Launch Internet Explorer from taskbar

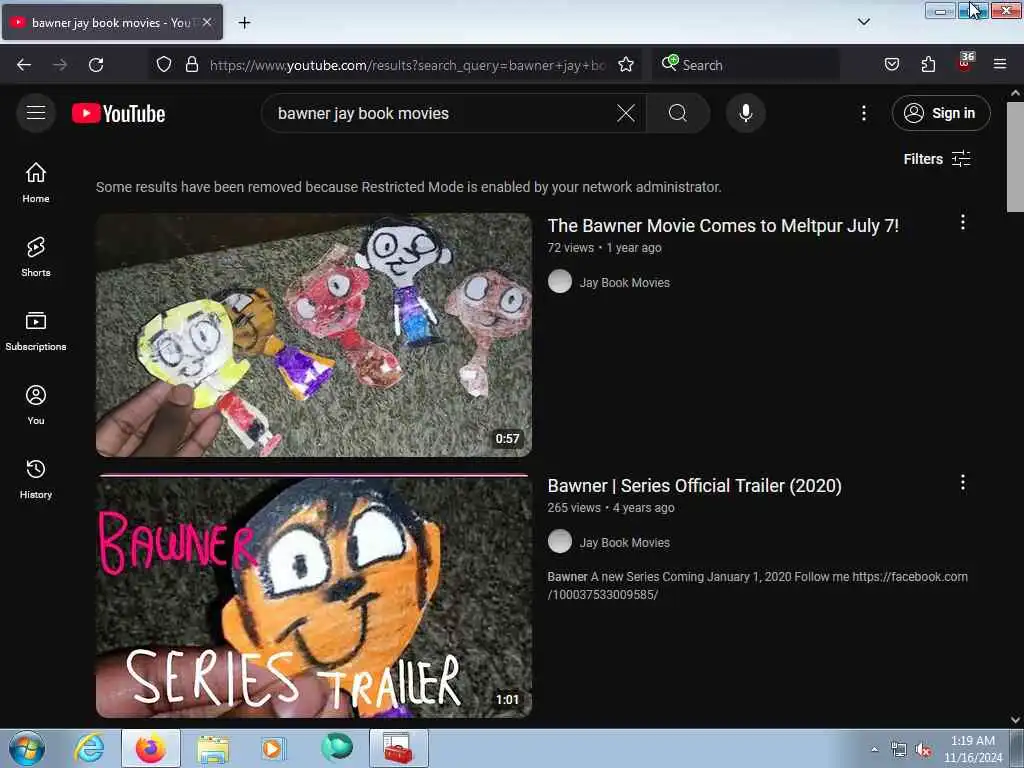click(x=89, y=748)
